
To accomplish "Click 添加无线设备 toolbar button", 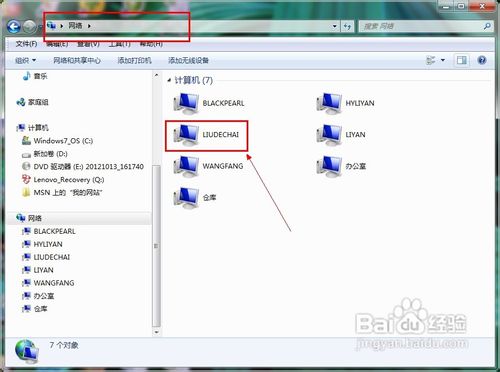I will (x=188, y=60).
